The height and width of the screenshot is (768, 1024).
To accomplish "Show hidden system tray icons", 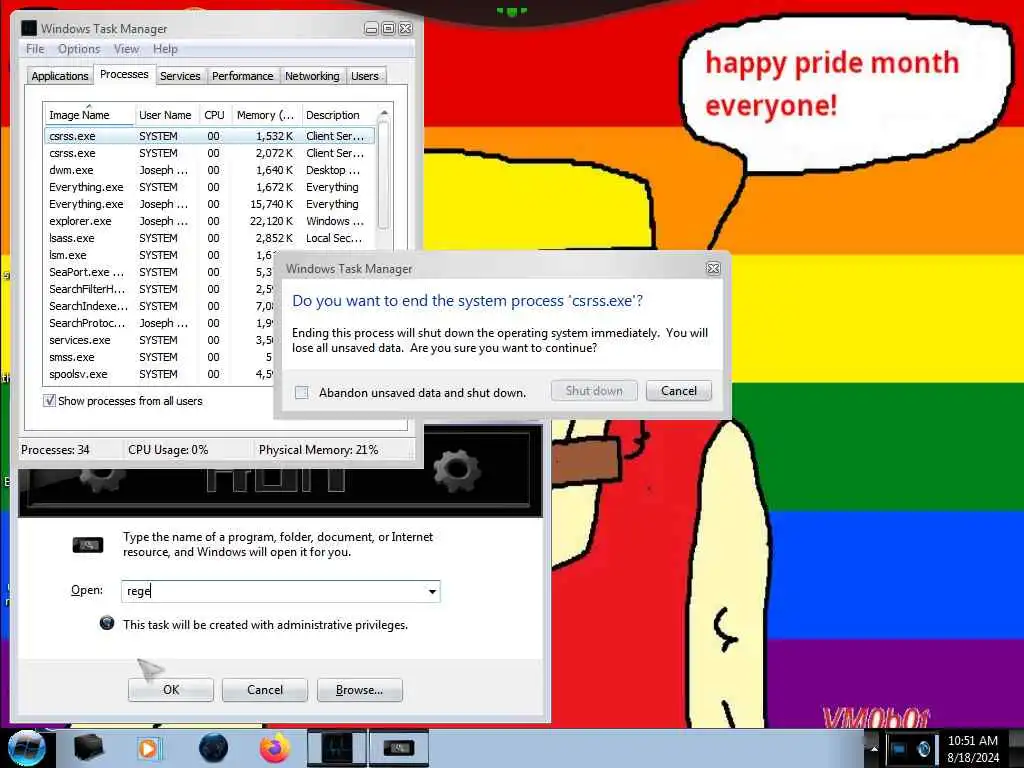I will click(874, 749).
